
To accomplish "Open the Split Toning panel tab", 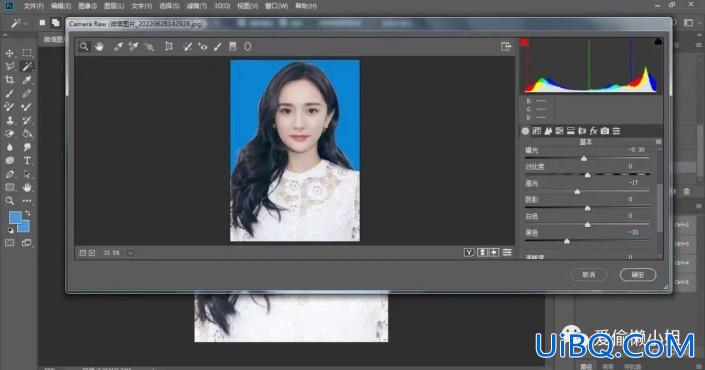I will coord(571,131).
